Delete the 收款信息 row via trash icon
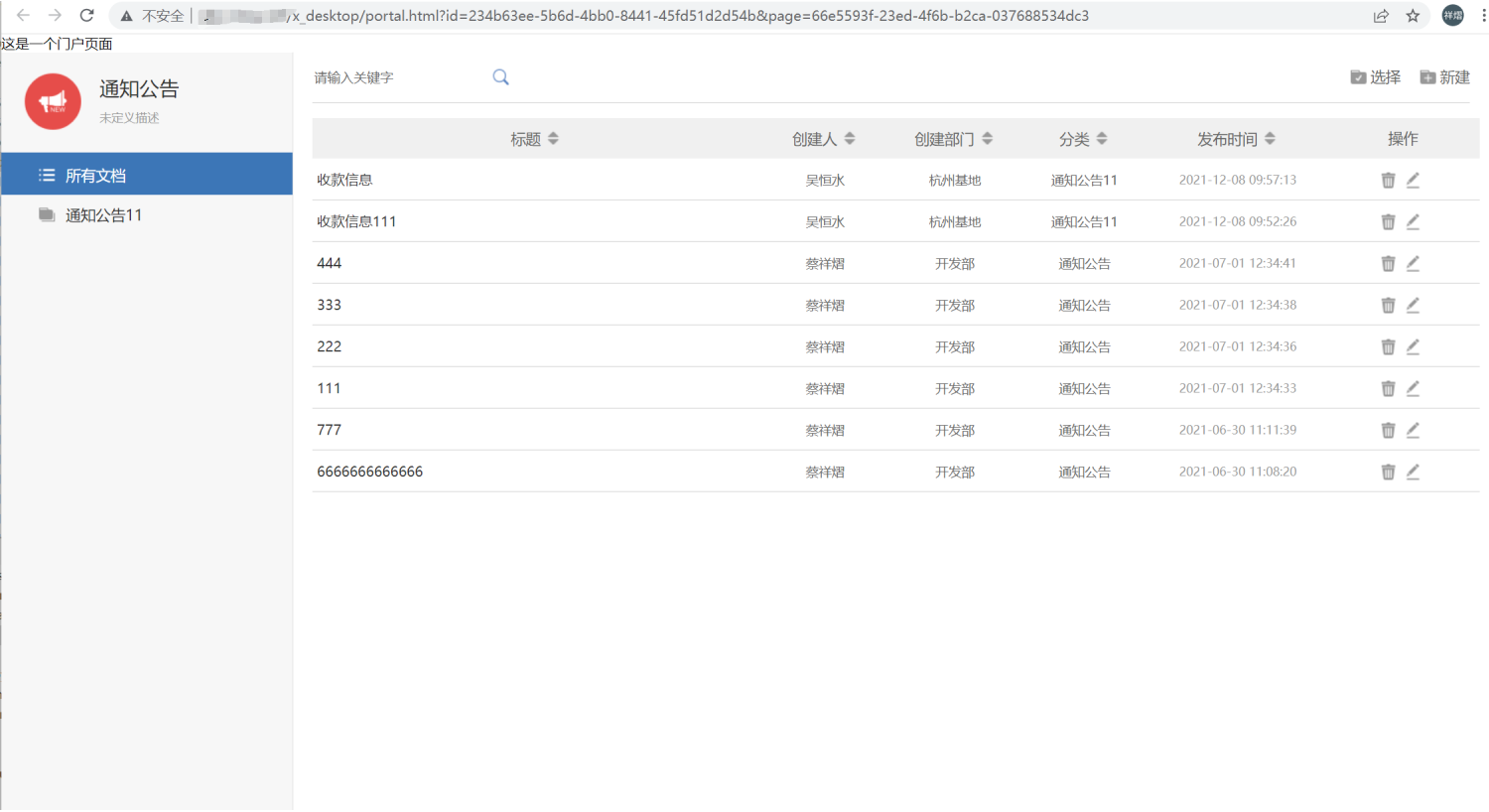 point(1388,181)
